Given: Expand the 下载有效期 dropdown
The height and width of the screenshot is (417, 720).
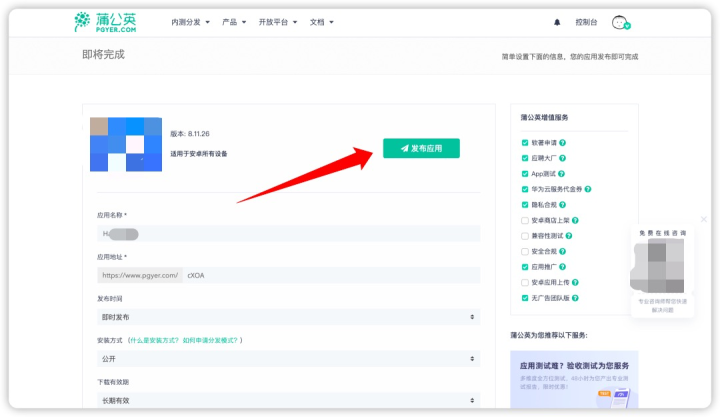Looking at the screenshot, I should 288,400.
